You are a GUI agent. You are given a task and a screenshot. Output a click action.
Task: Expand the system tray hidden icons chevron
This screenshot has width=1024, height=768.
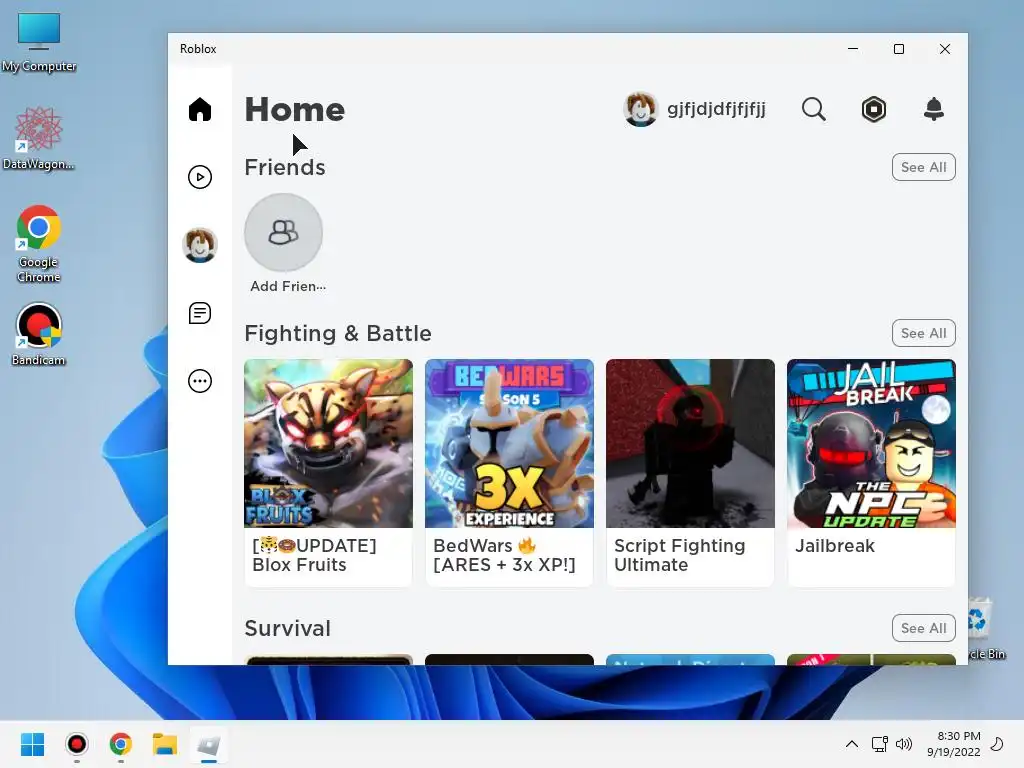tap(852, 744)
